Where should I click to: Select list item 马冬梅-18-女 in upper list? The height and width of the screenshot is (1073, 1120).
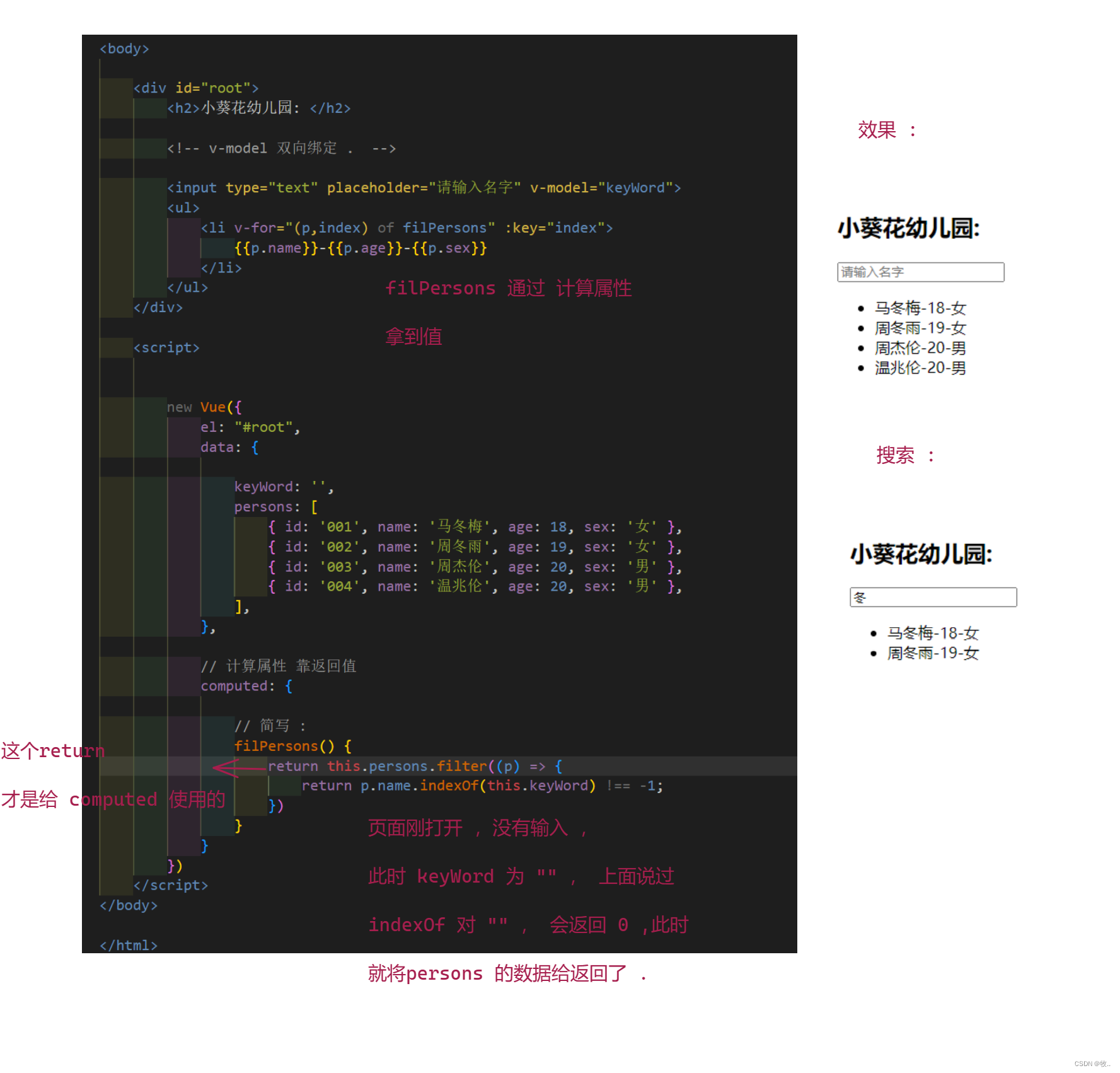point(920,308)
